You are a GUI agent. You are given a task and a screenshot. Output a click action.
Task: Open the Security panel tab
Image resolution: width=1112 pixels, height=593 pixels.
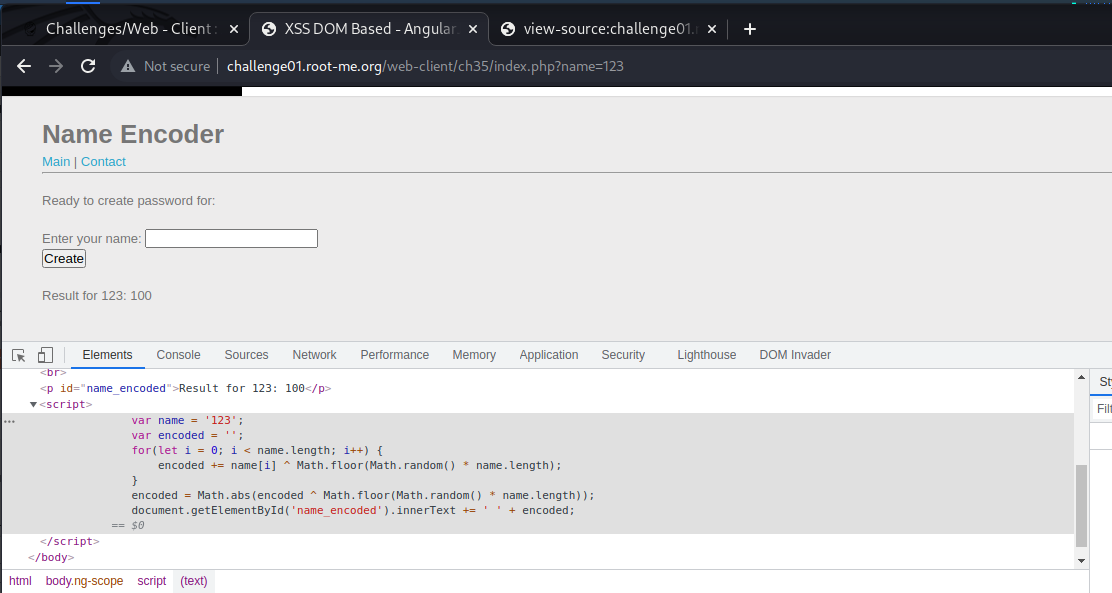[623, 355]
